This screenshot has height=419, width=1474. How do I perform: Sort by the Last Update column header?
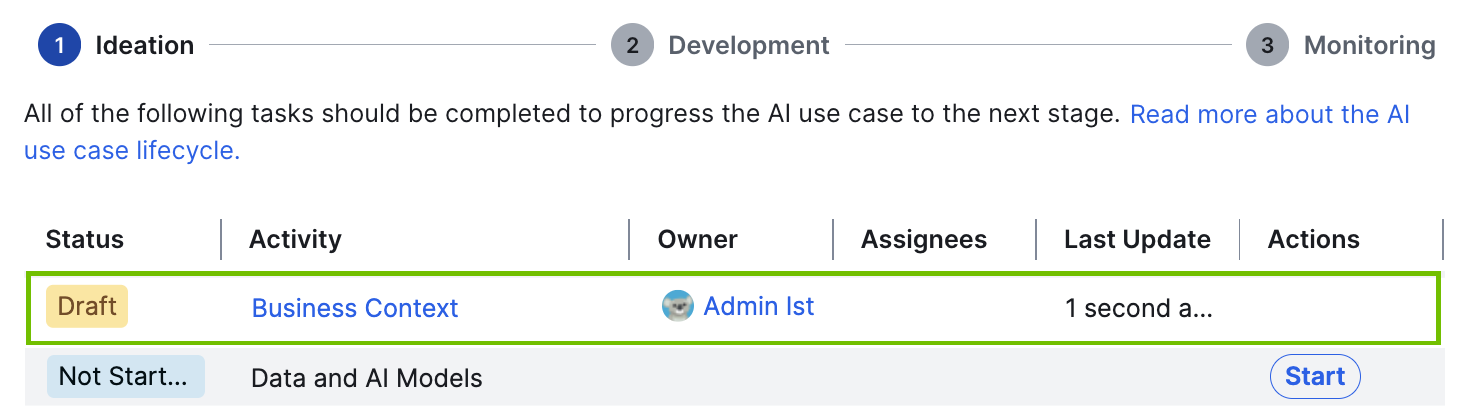click(x=1137, y=240)
